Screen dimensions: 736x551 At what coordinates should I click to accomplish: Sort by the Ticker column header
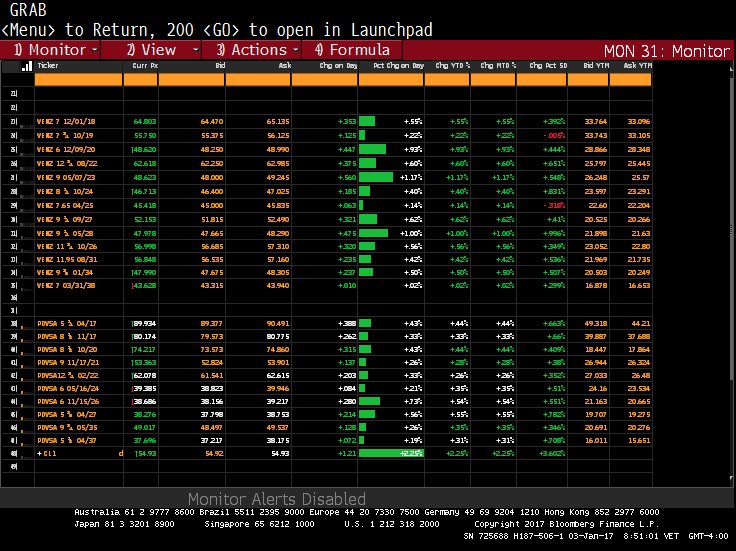(48, 66)
